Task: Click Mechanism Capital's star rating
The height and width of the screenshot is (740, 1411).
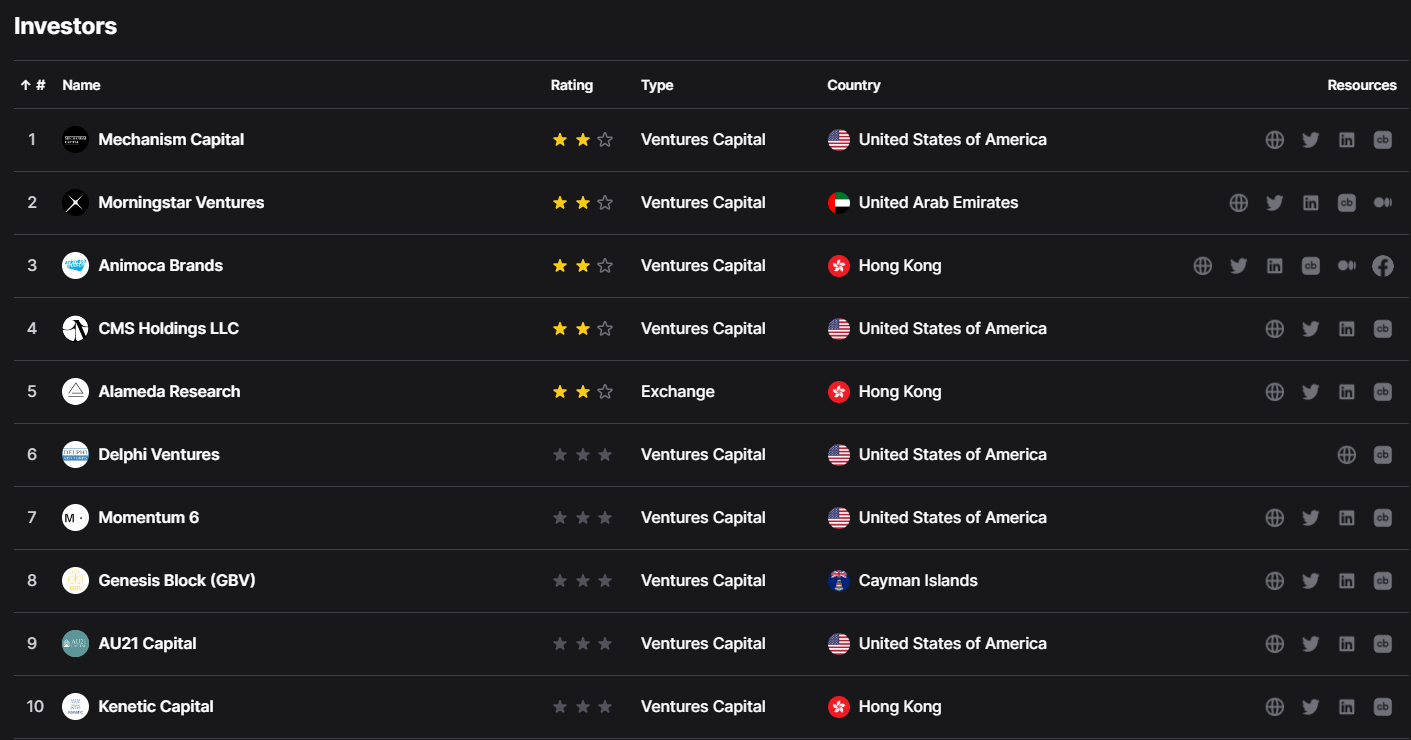Action: click(x=582, y=140)
